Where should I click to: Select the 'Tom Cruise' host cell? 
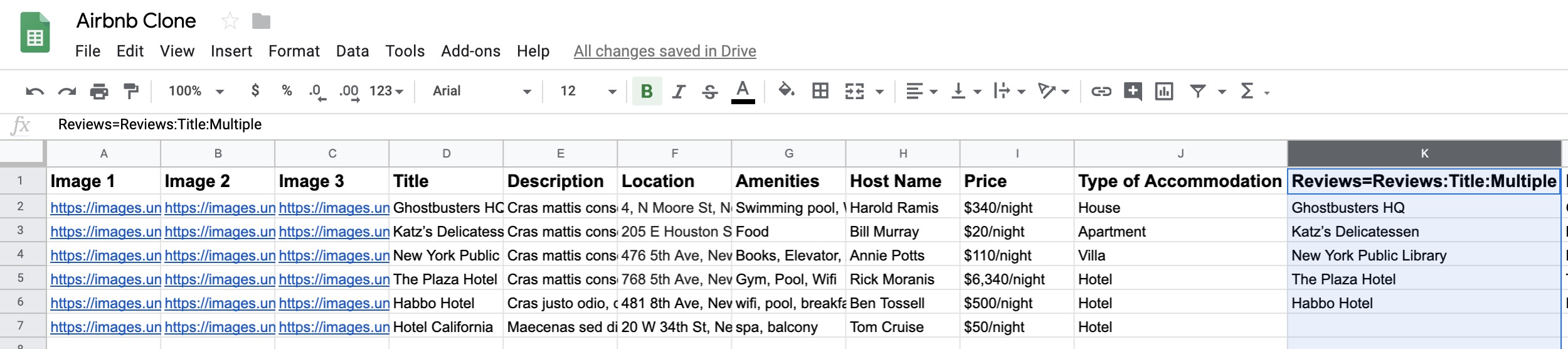[903, 327]
